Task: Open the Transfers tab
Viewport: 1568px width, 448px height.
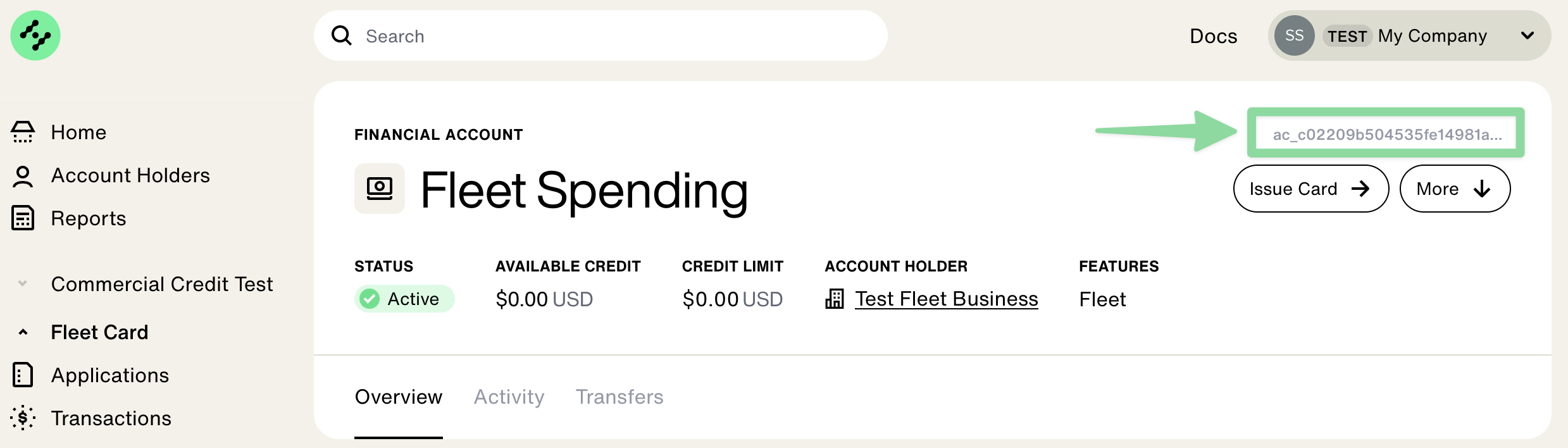Action: tap(619, 397)
